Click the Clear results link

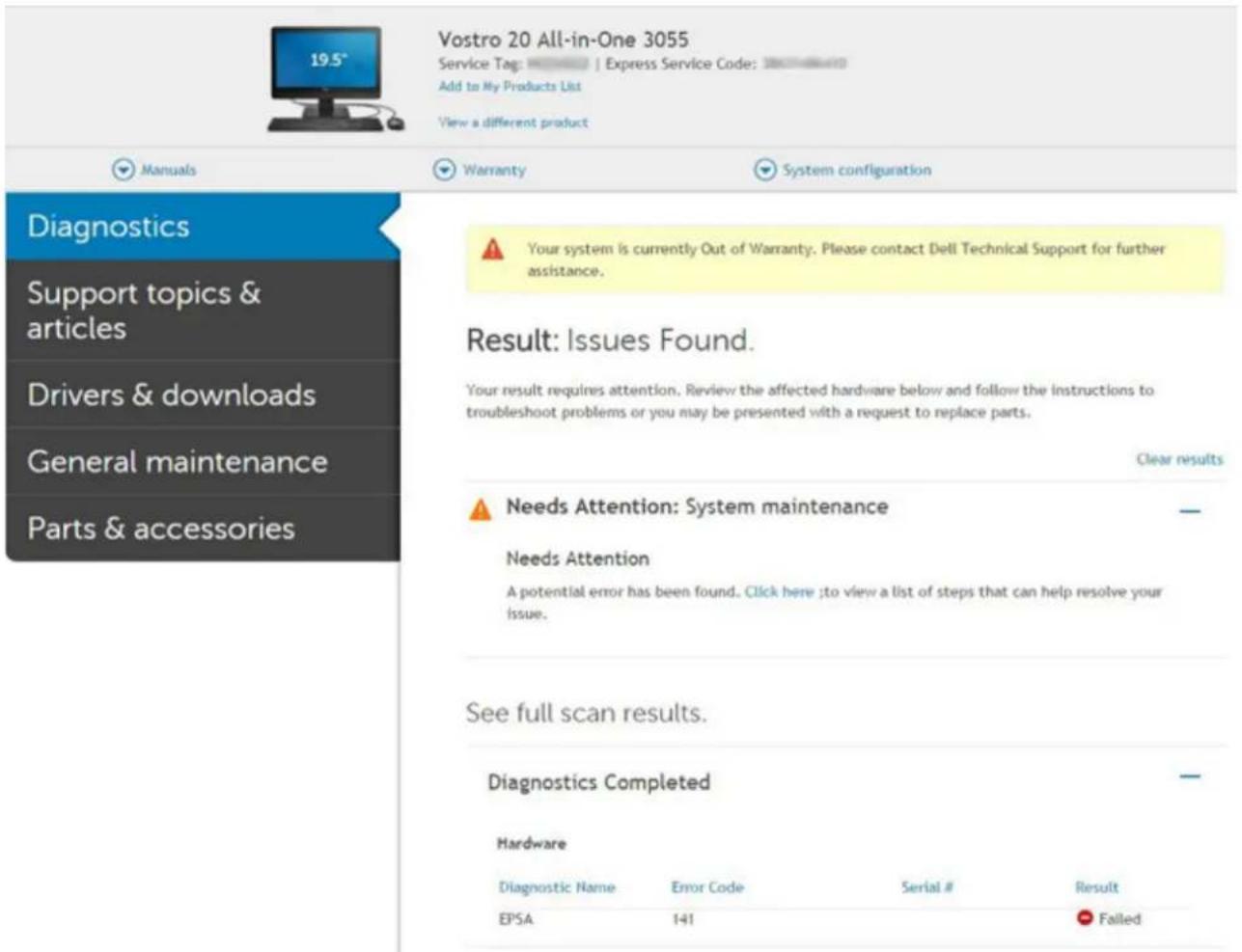coord(1179,459)
